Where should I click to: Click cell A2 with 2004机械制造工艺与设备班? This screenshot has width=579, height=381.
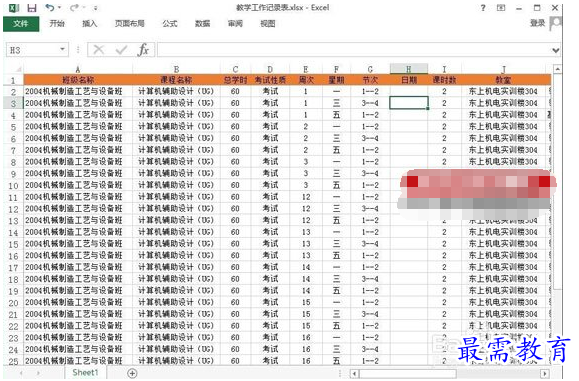pos(78,91)
